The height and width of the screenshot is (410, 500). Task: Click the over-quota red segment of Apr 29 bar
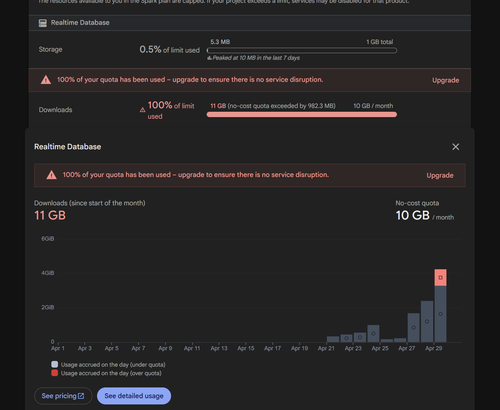pos(440,277)
